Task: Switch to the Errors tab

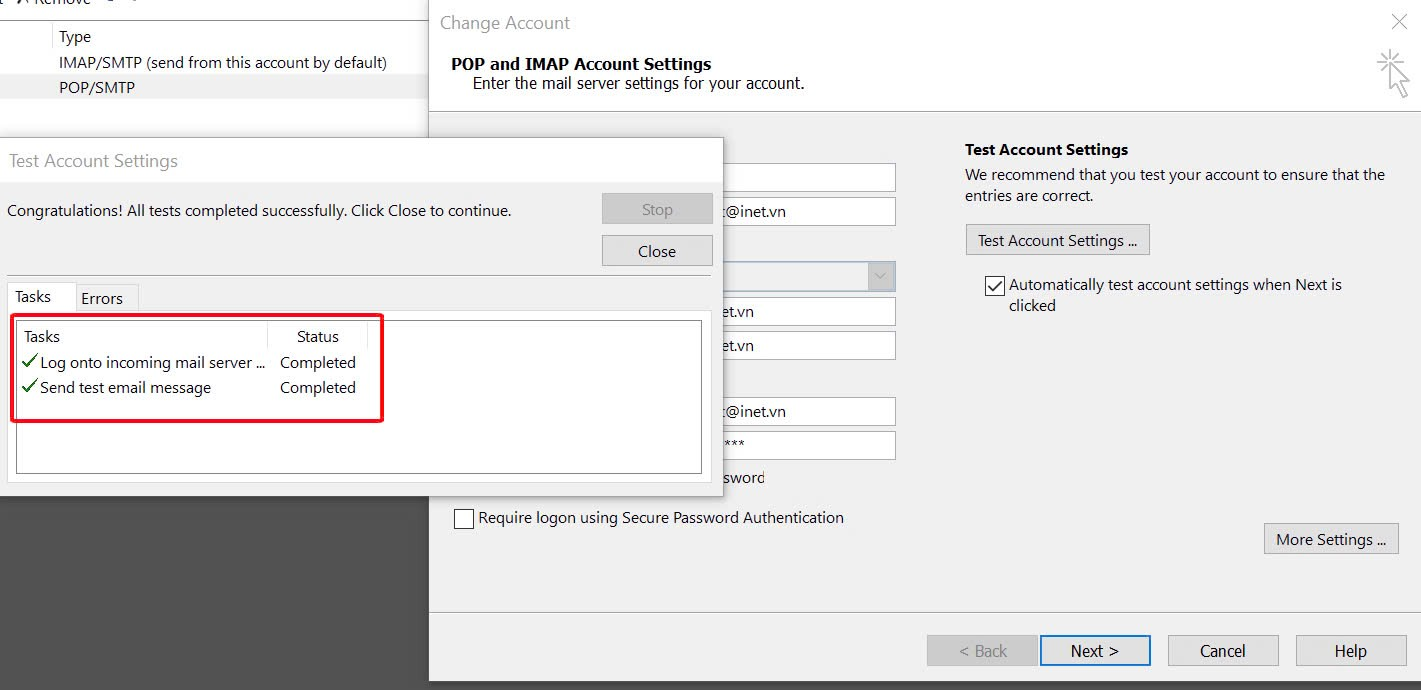Action: coord(102,298)
